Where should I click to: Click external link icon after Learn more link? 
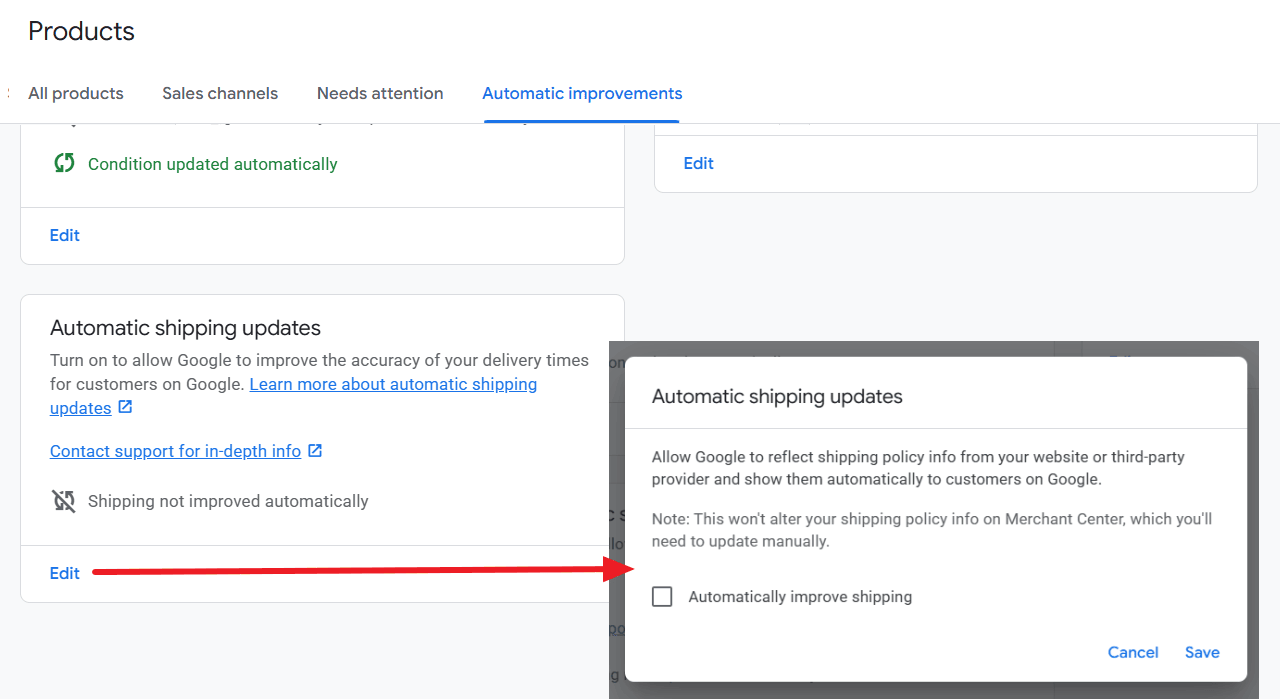125,408
